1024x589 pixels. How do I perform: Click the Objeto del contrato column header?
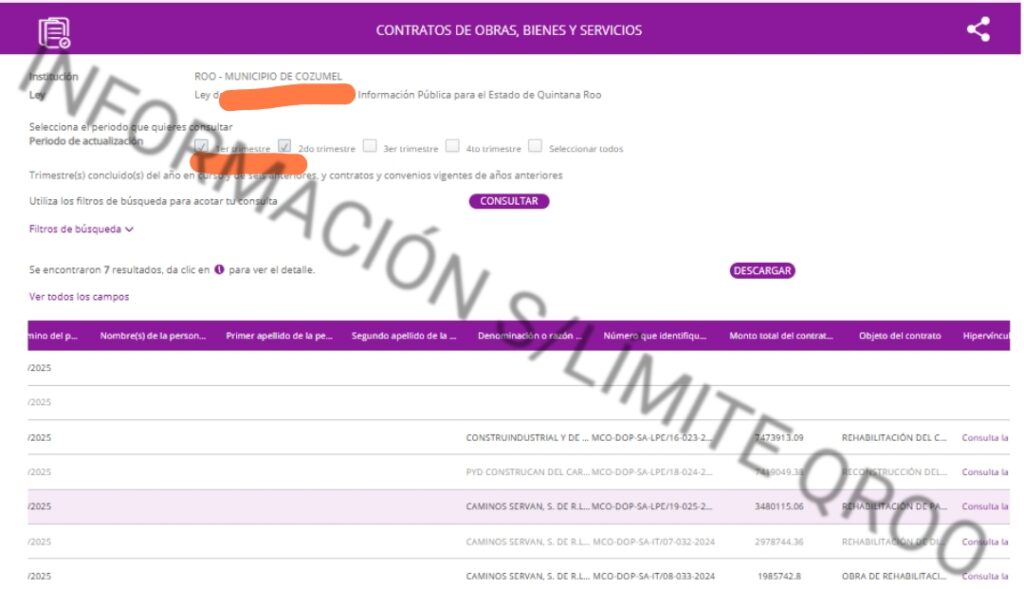click(899, 336)
